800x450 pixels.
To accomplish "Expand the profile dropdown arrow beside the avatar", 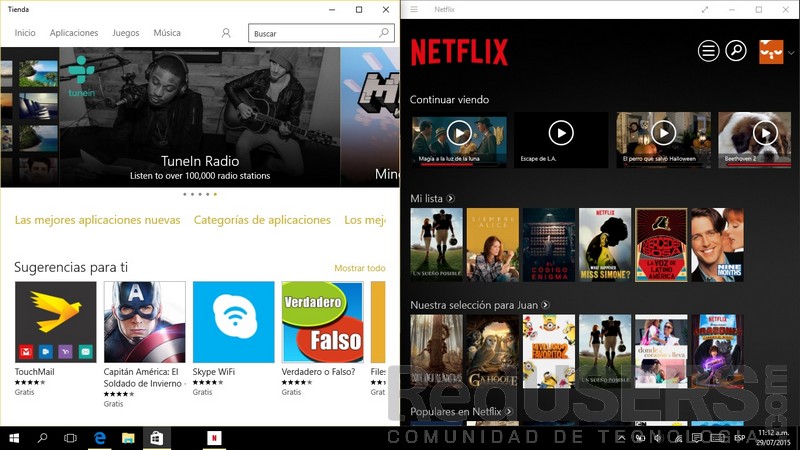I will click(791, 52).
